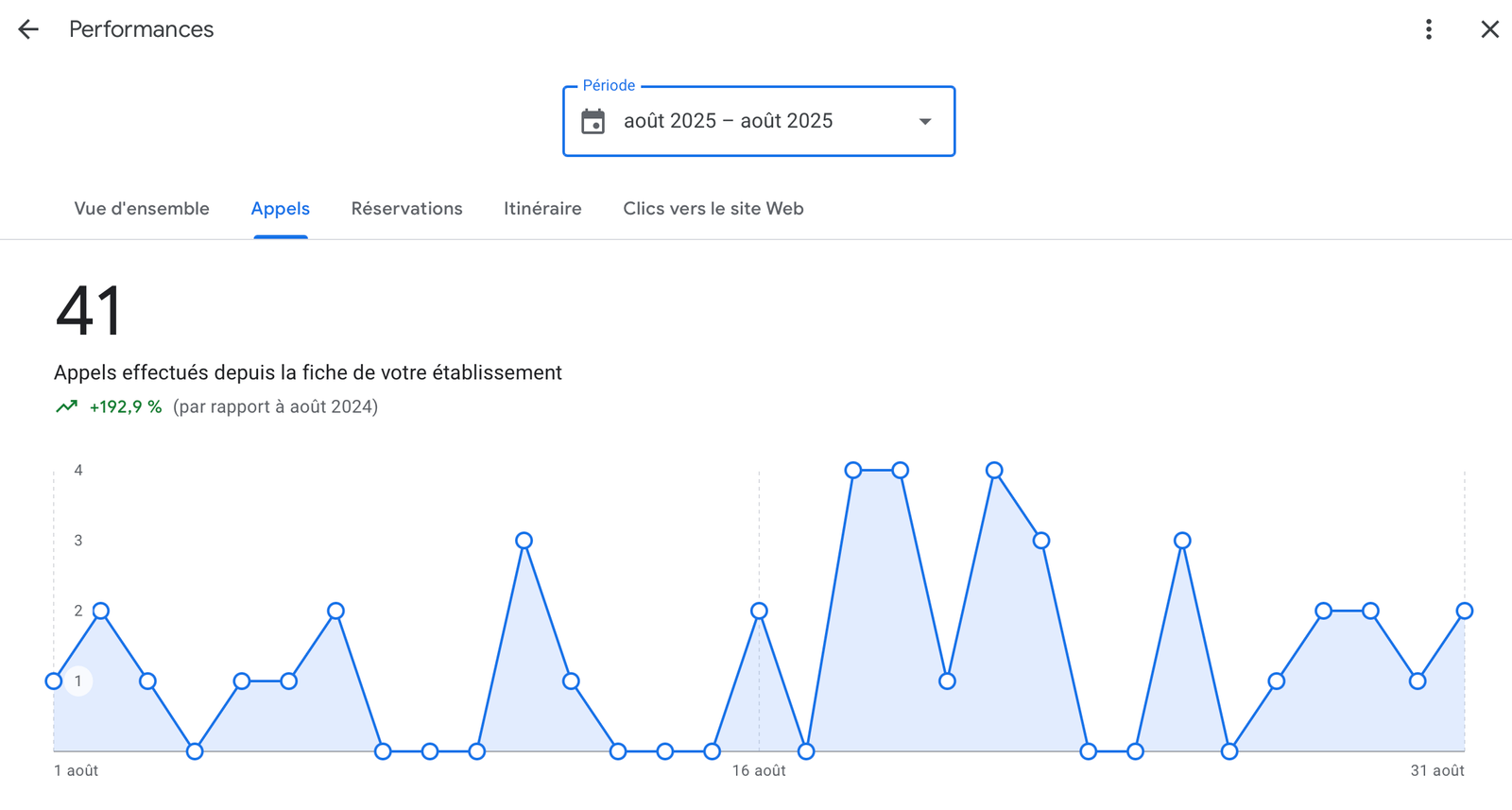Click the chart data point at 16 août

click(x=759, y=611)
